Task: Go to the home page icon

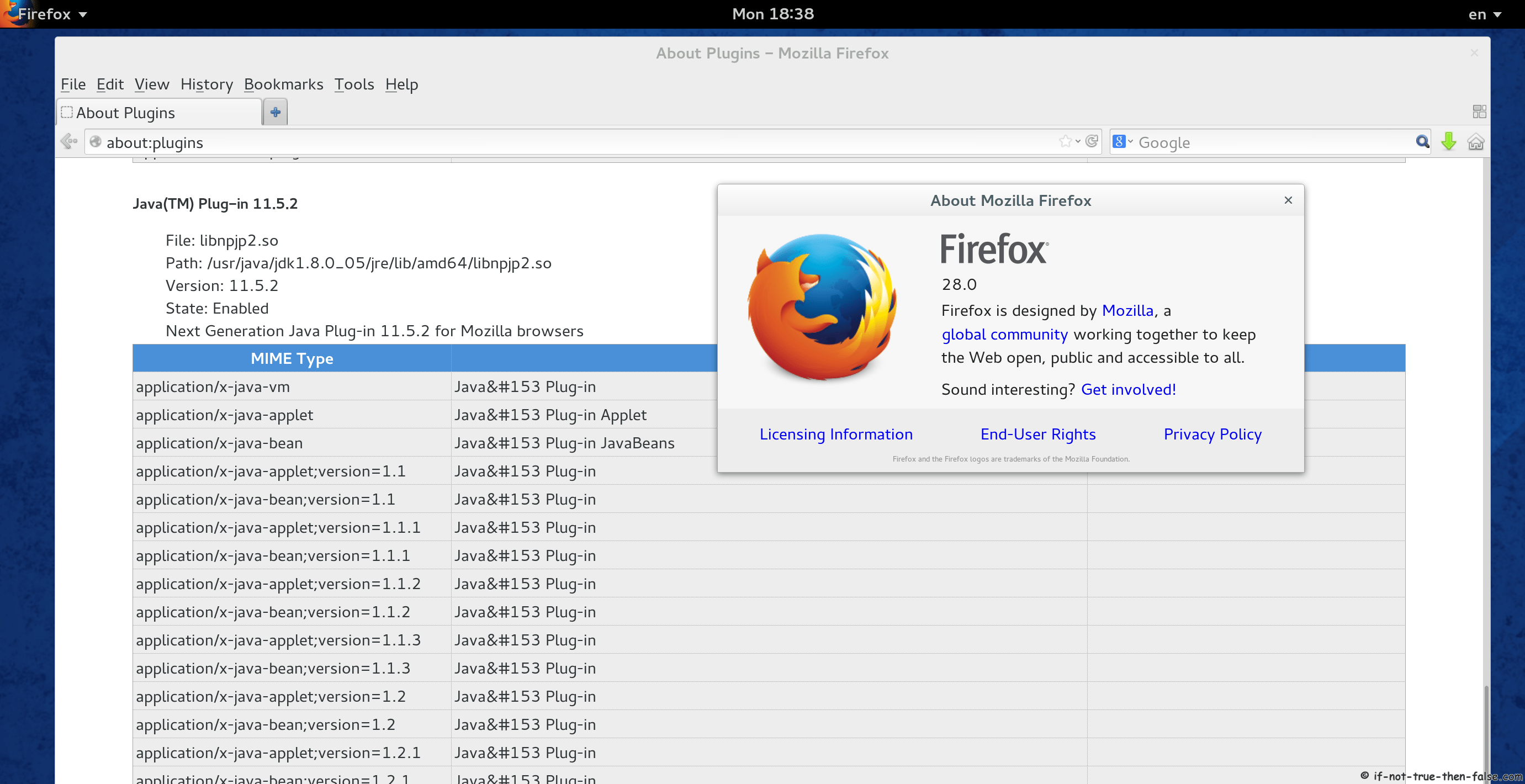Action: point(1475,142)
